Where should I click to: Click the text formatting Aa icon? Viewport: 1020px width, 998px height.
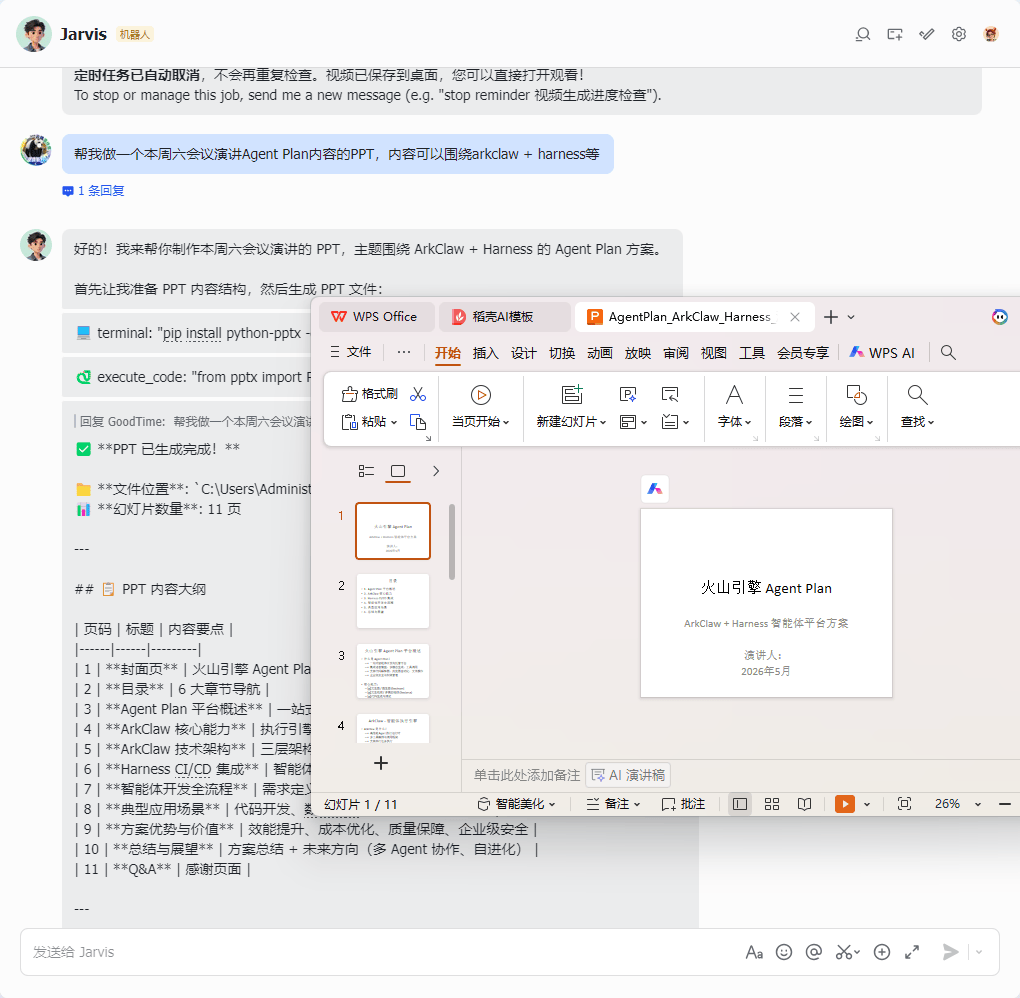coord(754,952)
